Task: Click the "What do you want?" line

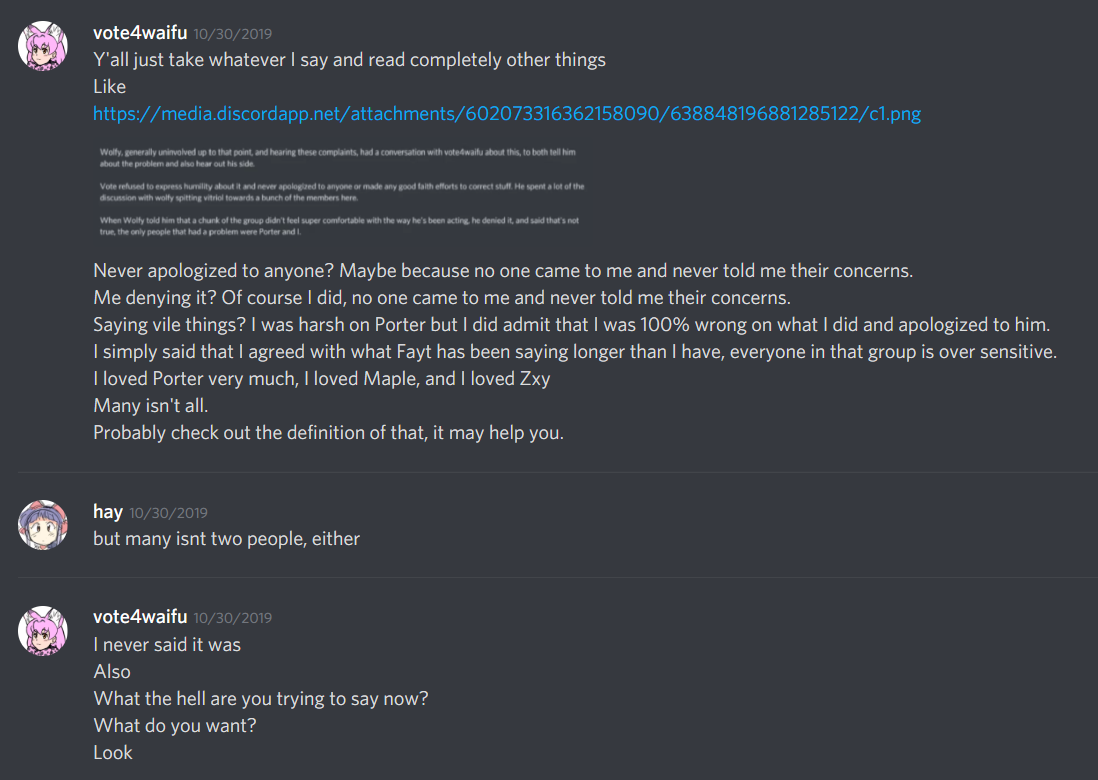Action: click(x=174, y=726)
